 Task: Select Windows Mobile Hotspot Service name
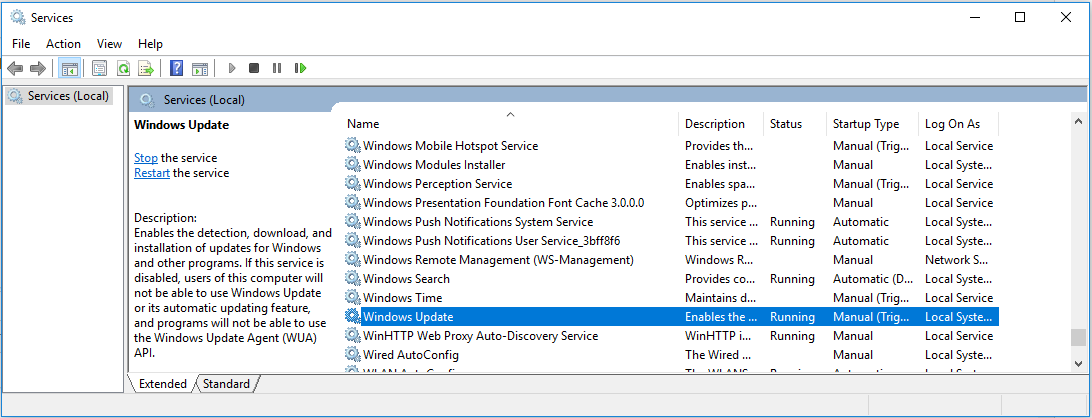click(x=451, y=146)
